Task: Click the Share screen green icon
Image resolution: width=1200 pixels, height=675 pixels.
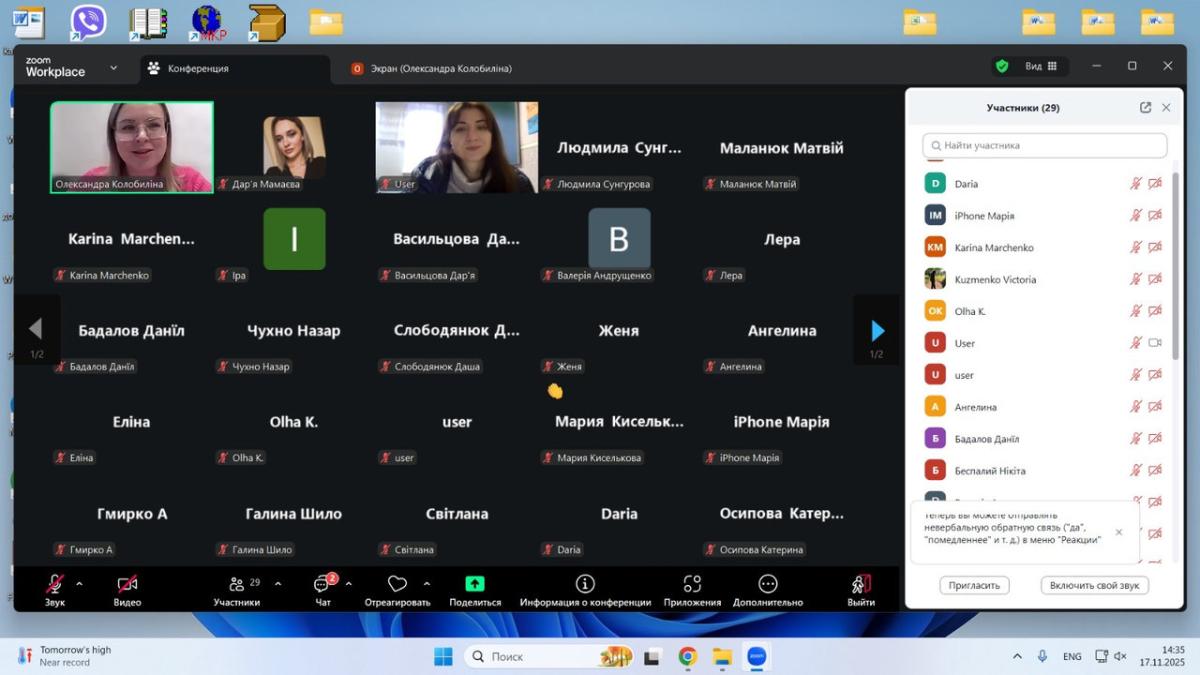Action: (475, 584)
